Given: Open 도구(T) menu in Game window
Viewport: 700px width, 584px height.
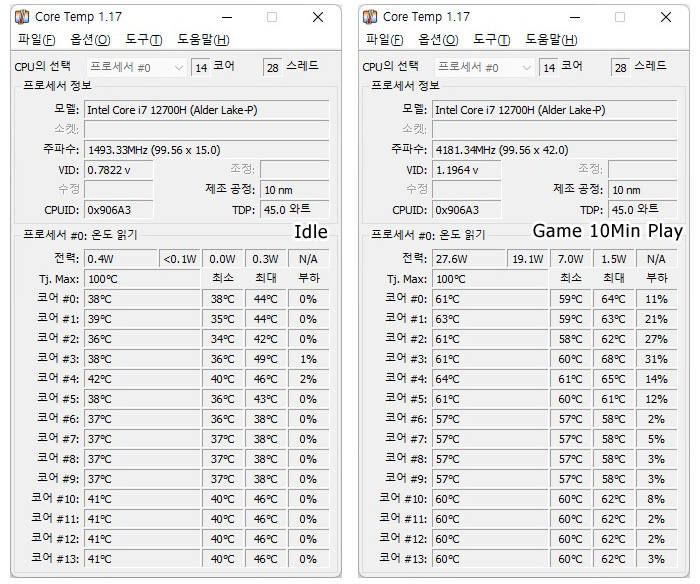Looking at the screenshot, I should [491, 40].
